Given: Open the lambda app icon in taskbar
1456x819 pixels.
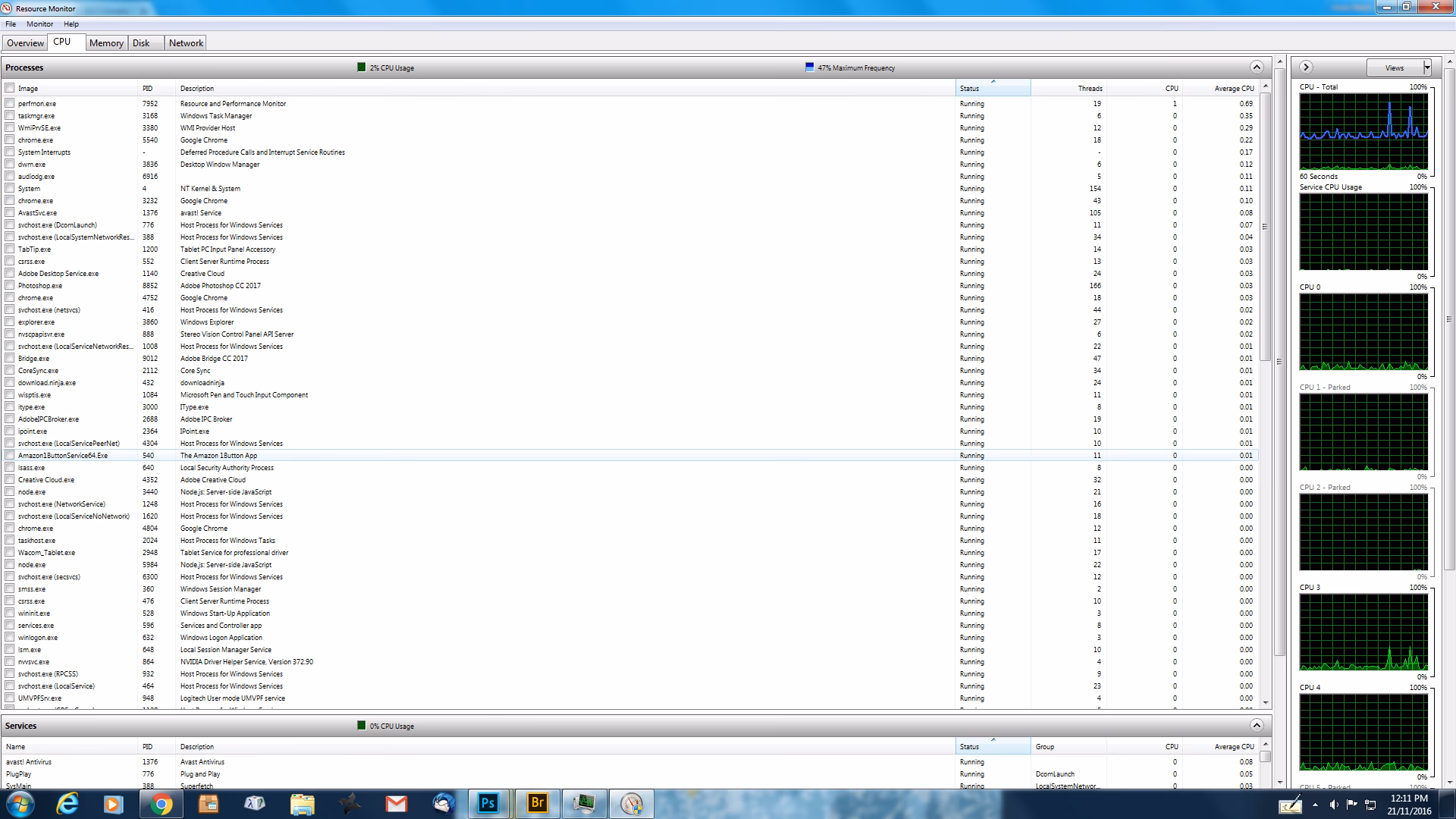Looking at the screenshot, I should pyautogui.click(x=255, y=804).
